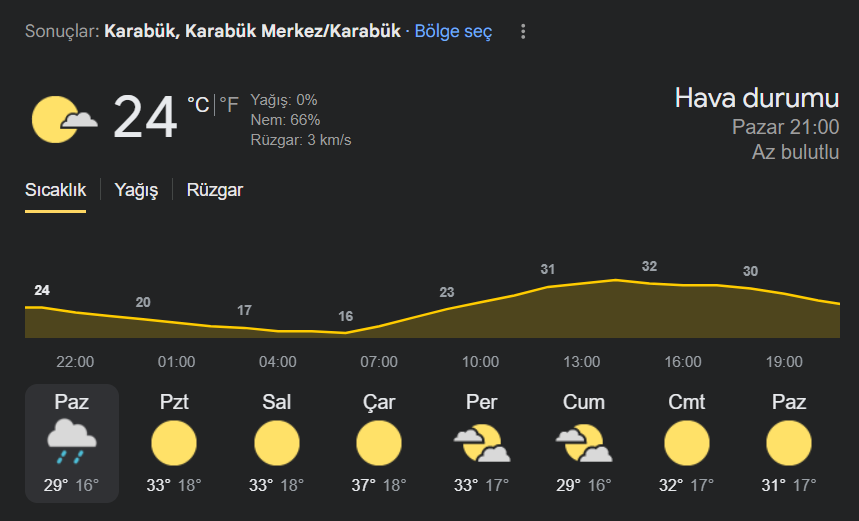Open the Sıcaklık tab

tap(55, 190)
